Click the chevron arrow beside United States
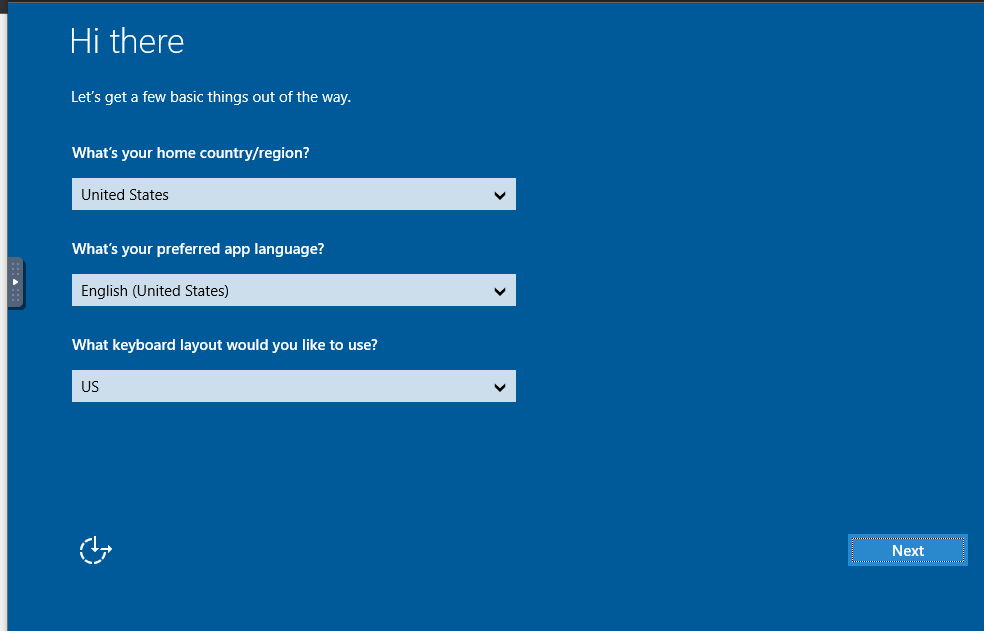This screenshot has width=984, height=631. pyautogui.click(x=500, y=195)
